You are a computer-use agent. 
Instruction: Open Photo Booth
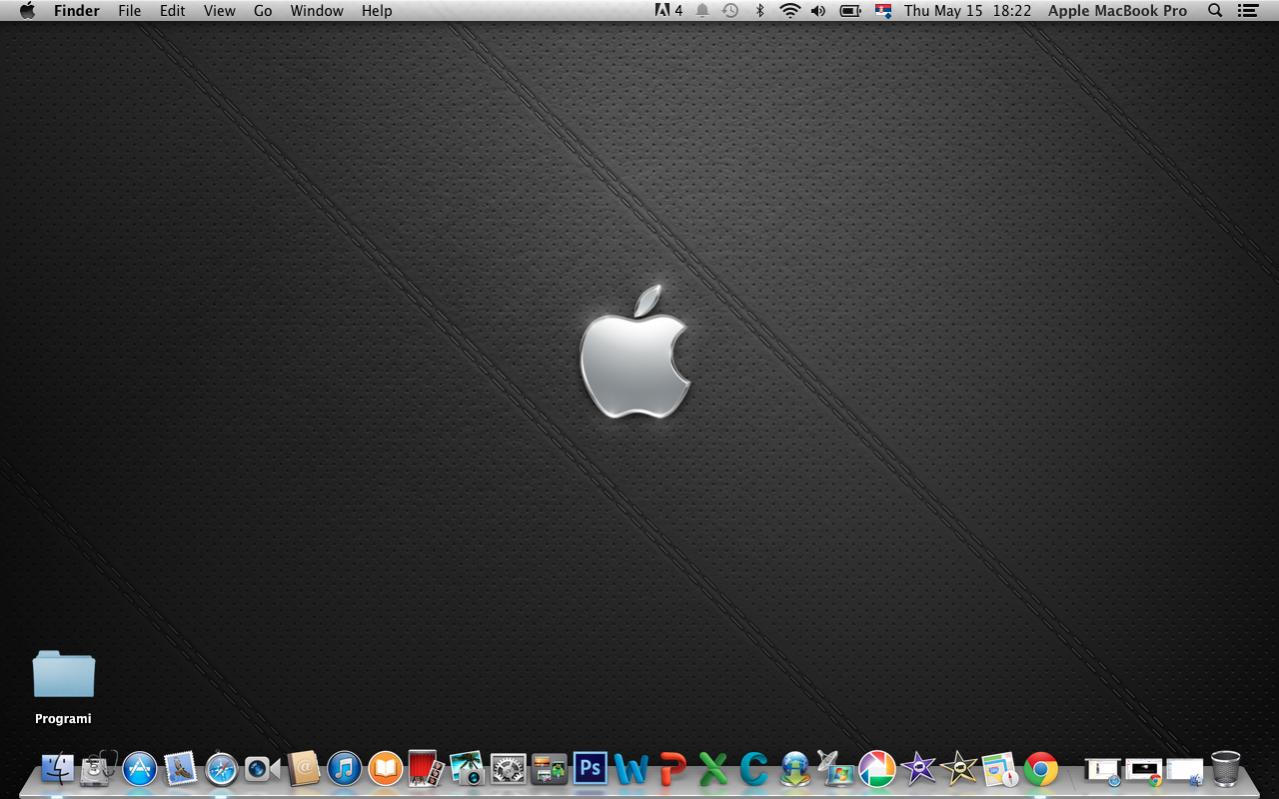(x=424, y=770)
